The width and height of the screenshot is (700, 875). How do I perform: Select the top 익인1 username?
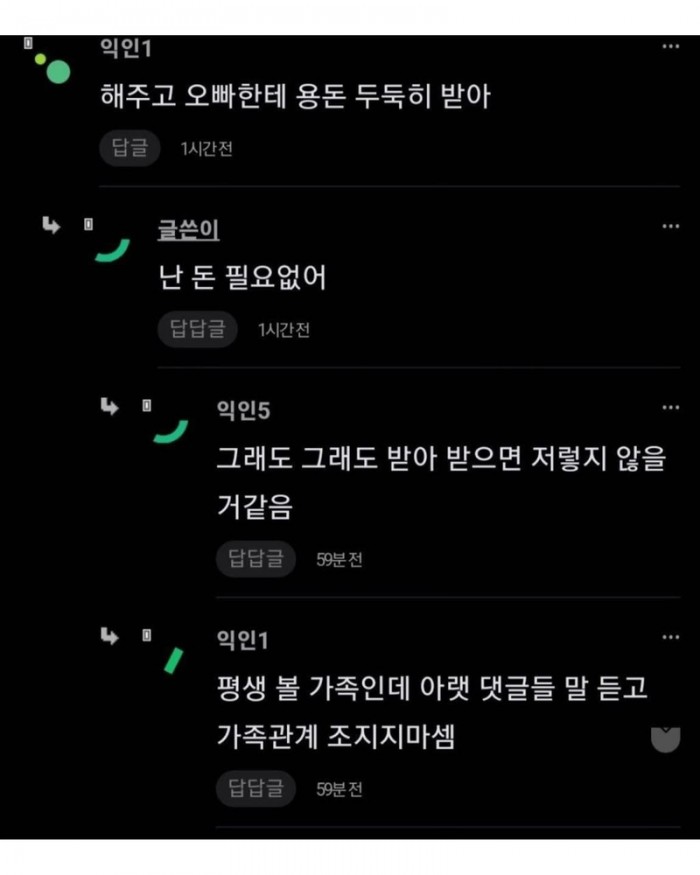pos(126,48)
